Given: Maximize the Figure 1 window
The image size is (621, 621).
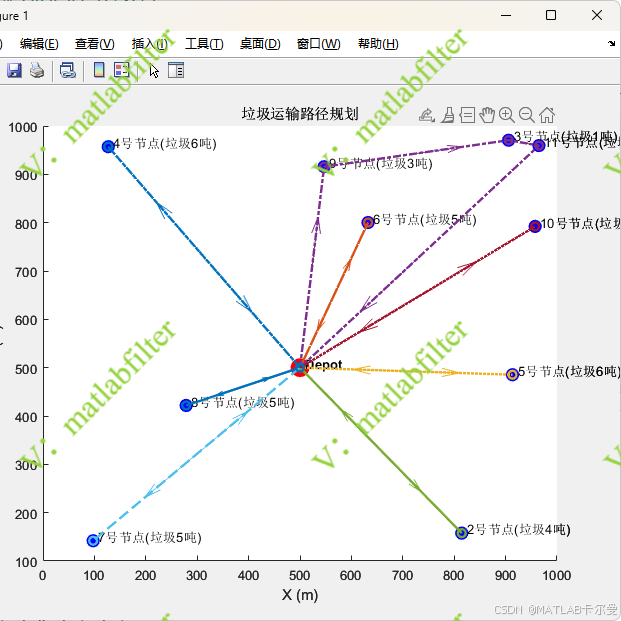Looking at the screenshot, I should [551, 15].
